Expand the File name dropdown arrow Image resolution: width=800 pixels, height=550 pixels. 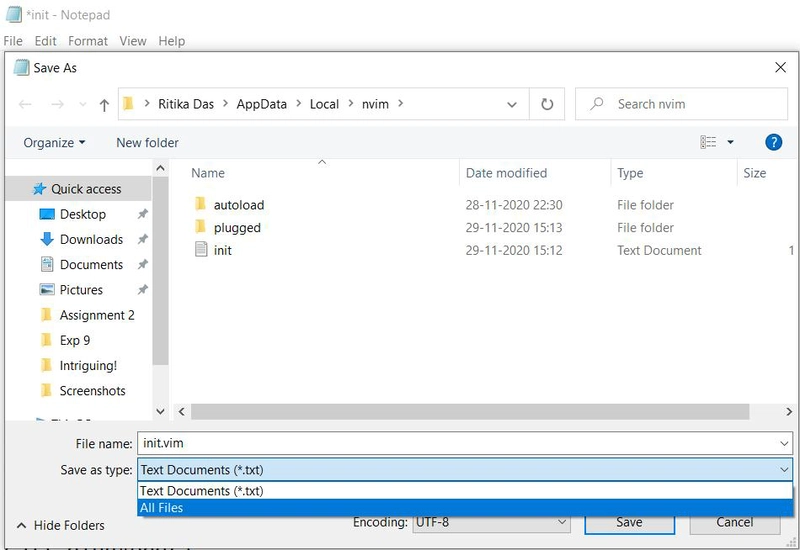coord(784,443)
